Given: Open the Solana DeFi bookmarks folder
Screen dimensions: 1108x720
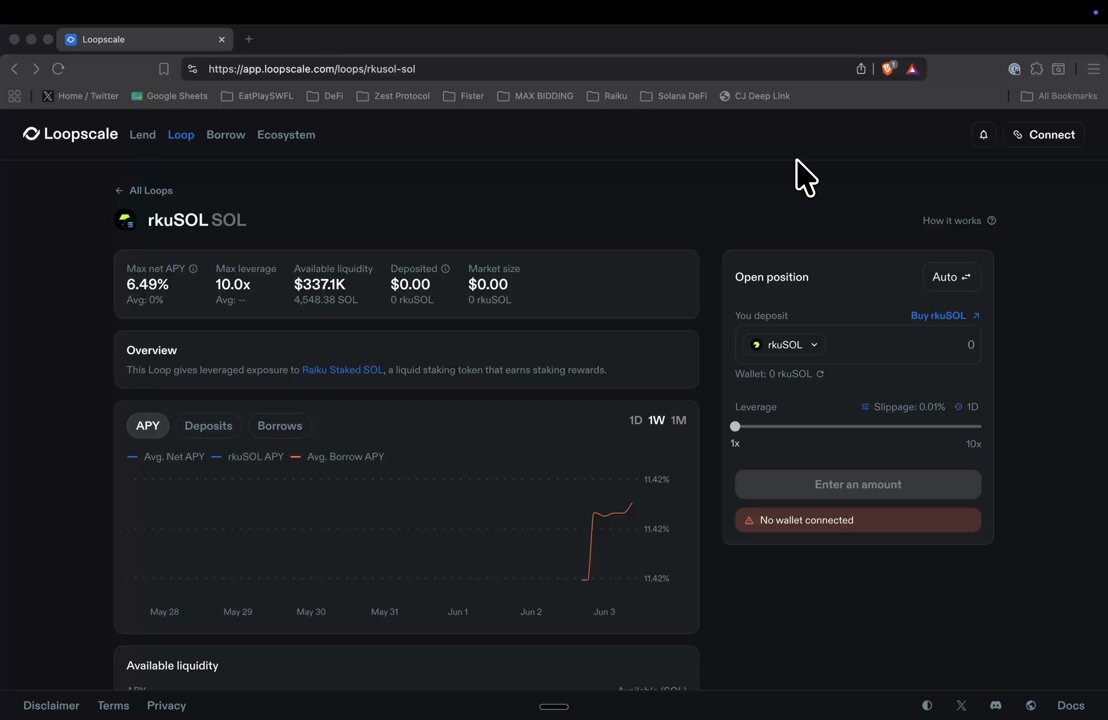Looking at the screenshot, I should coord(673,96).
